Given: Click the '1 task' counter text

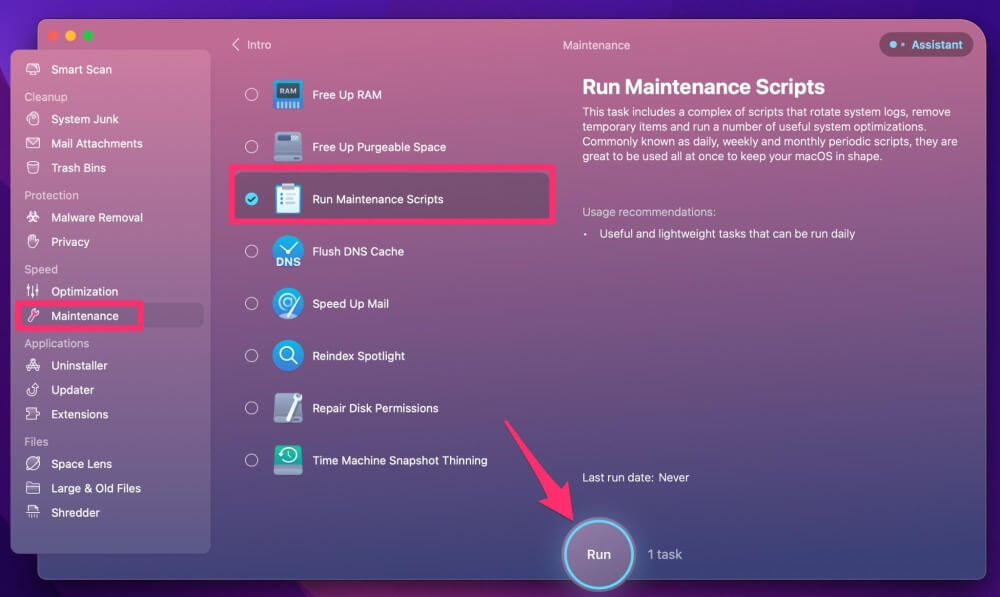Looking at the screenshot, I should 665,554.
